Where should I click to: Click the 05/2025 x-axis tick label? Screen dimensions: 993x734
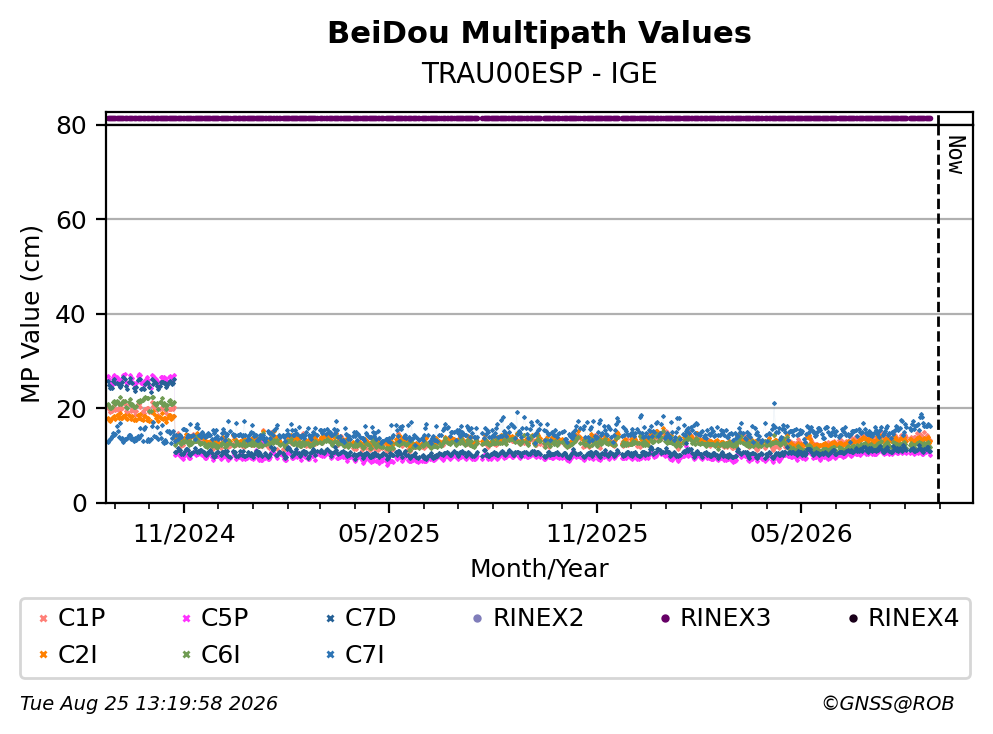pos(388,534)
